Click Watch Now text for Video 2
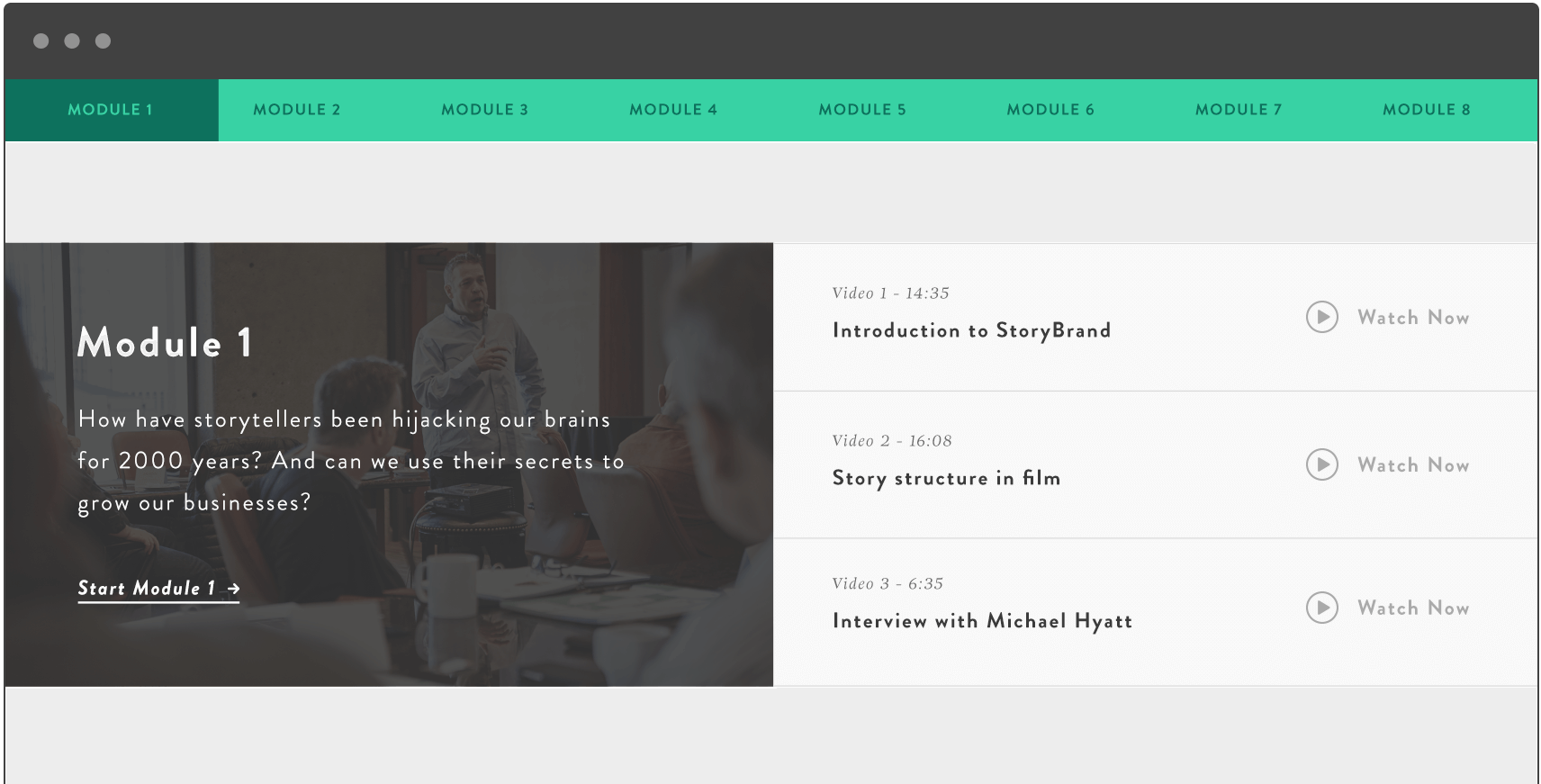The height and width of the screenshot is (784, 1541). pos(1413,465)
